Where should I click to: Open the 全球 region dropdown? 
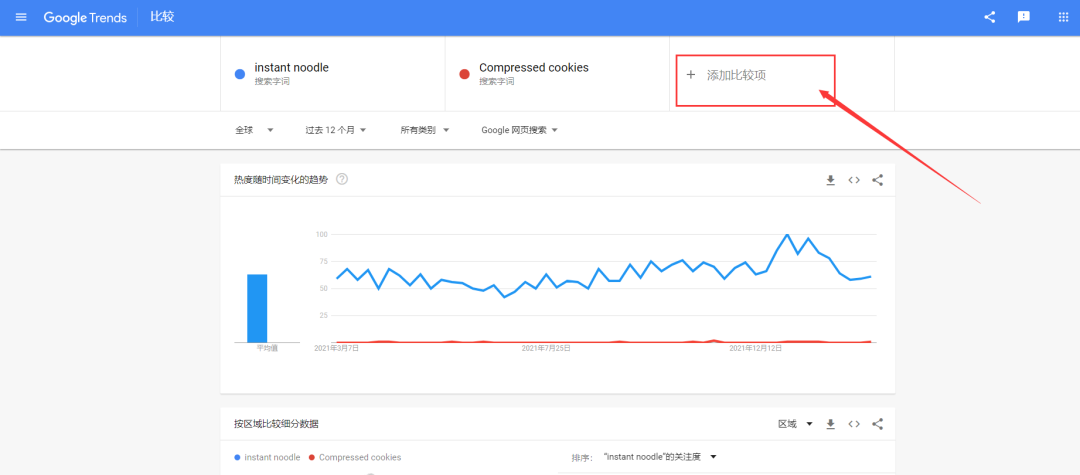pyautogui.click(x=254, y=130)
